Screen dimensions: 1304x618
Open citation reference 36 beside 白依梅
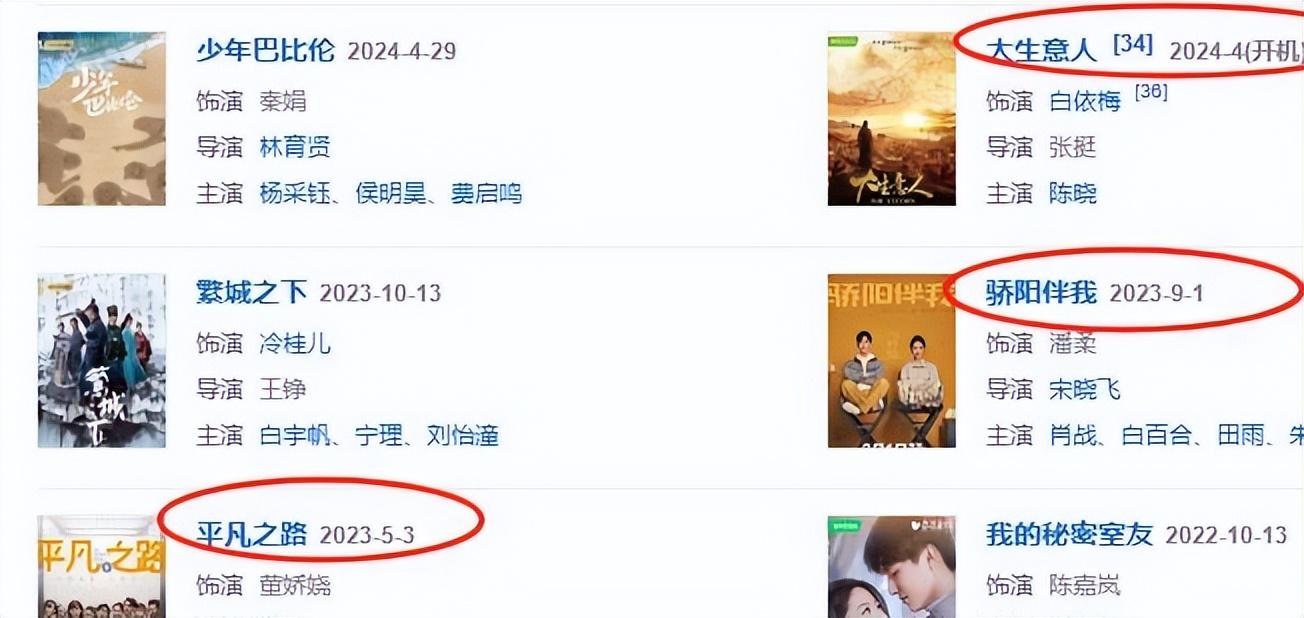tap(1151, 93)
